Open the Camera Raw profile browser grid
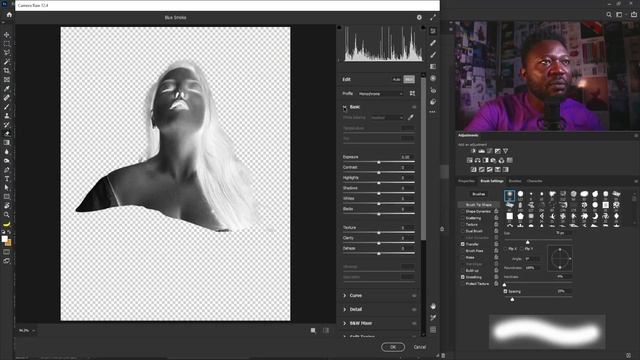 tap(412, 93)
